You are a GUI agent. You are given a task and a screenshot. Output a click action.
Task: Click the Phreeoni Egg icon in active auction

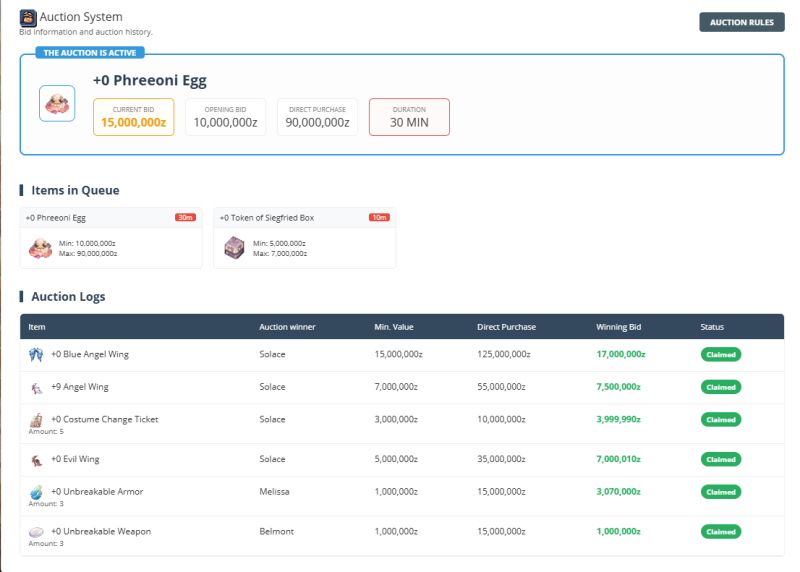(x=57, y=104)
